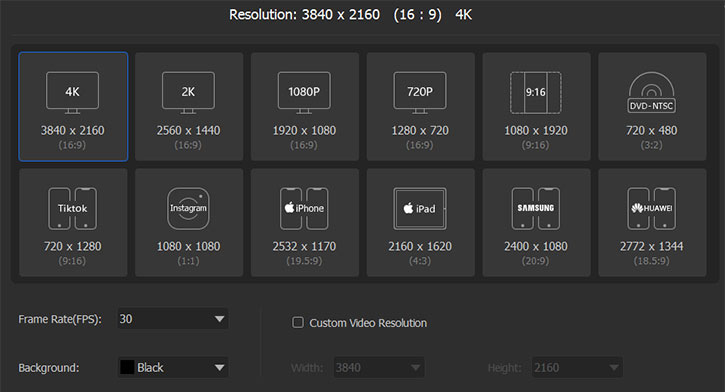Choose the Samsung phone preset icon
725x392 pixels.
(535, 208)
